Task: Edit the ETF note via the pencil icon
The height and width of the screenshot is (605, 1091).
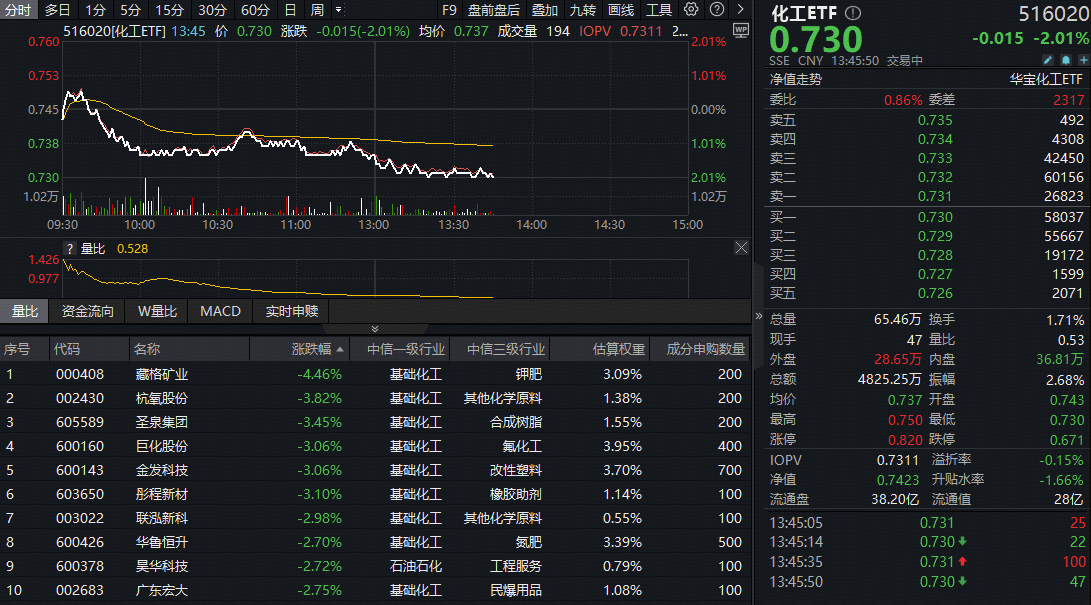Action: (1048, 60)
